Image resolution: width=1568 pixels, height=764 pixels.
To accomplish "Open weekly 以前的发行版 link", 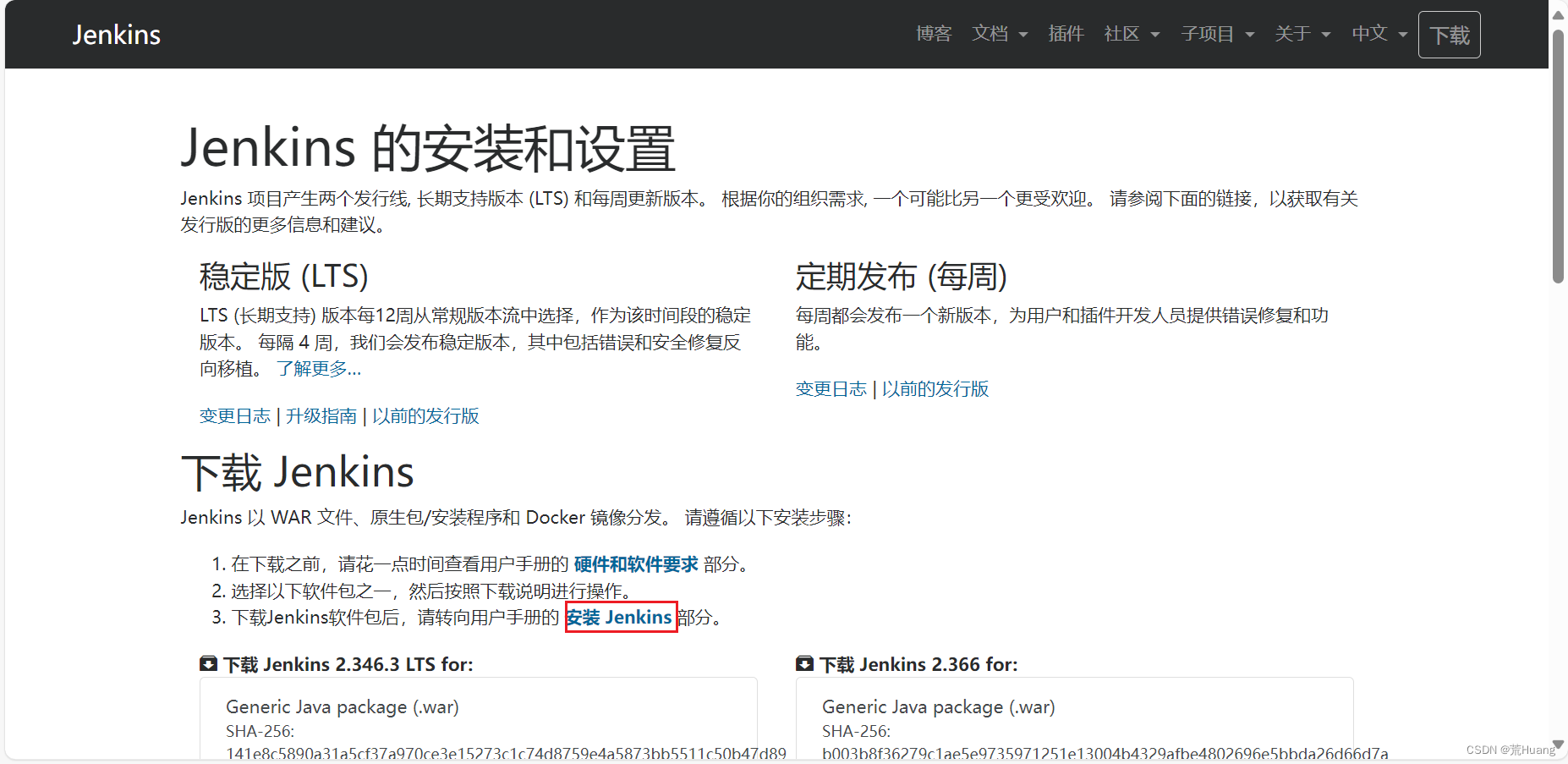I will pyautogui.click(x=935, y=389).
